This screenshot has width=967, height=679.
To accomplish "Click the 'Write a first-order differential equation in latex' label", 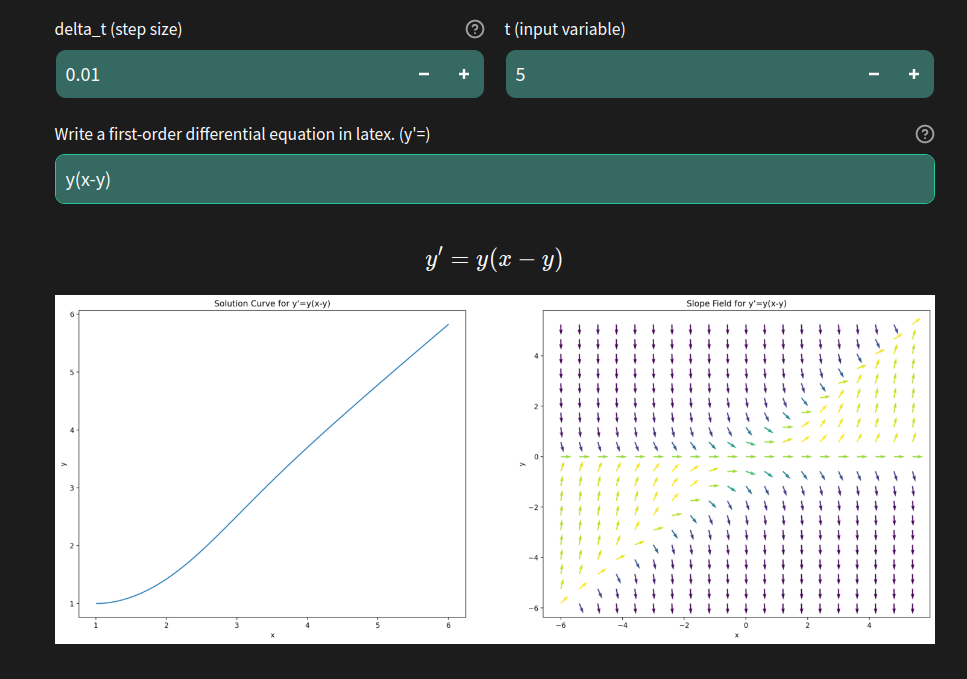I will (242, 134).
